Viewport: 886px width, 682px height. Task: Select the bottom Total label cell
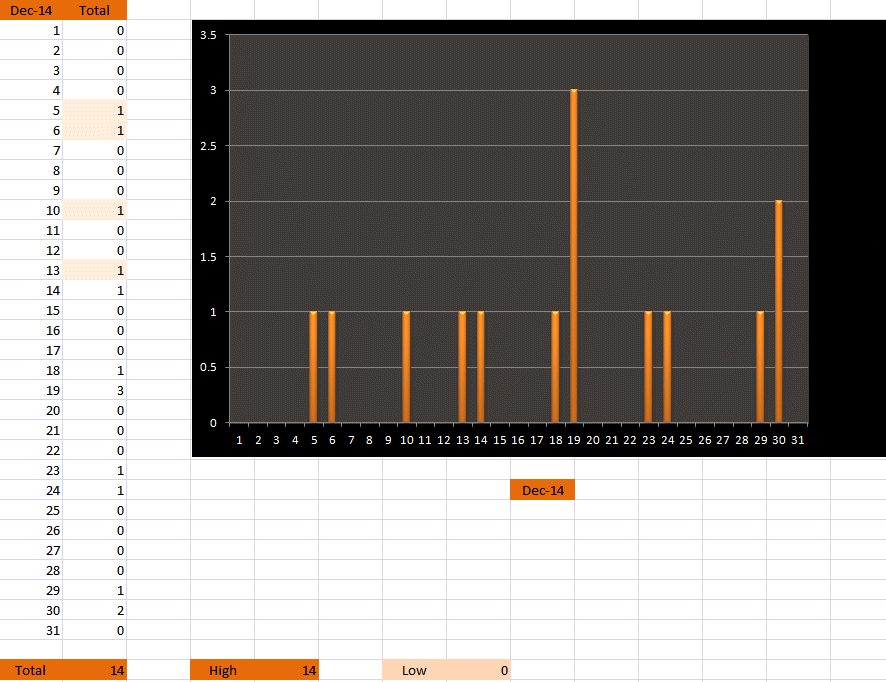[31, 670]
